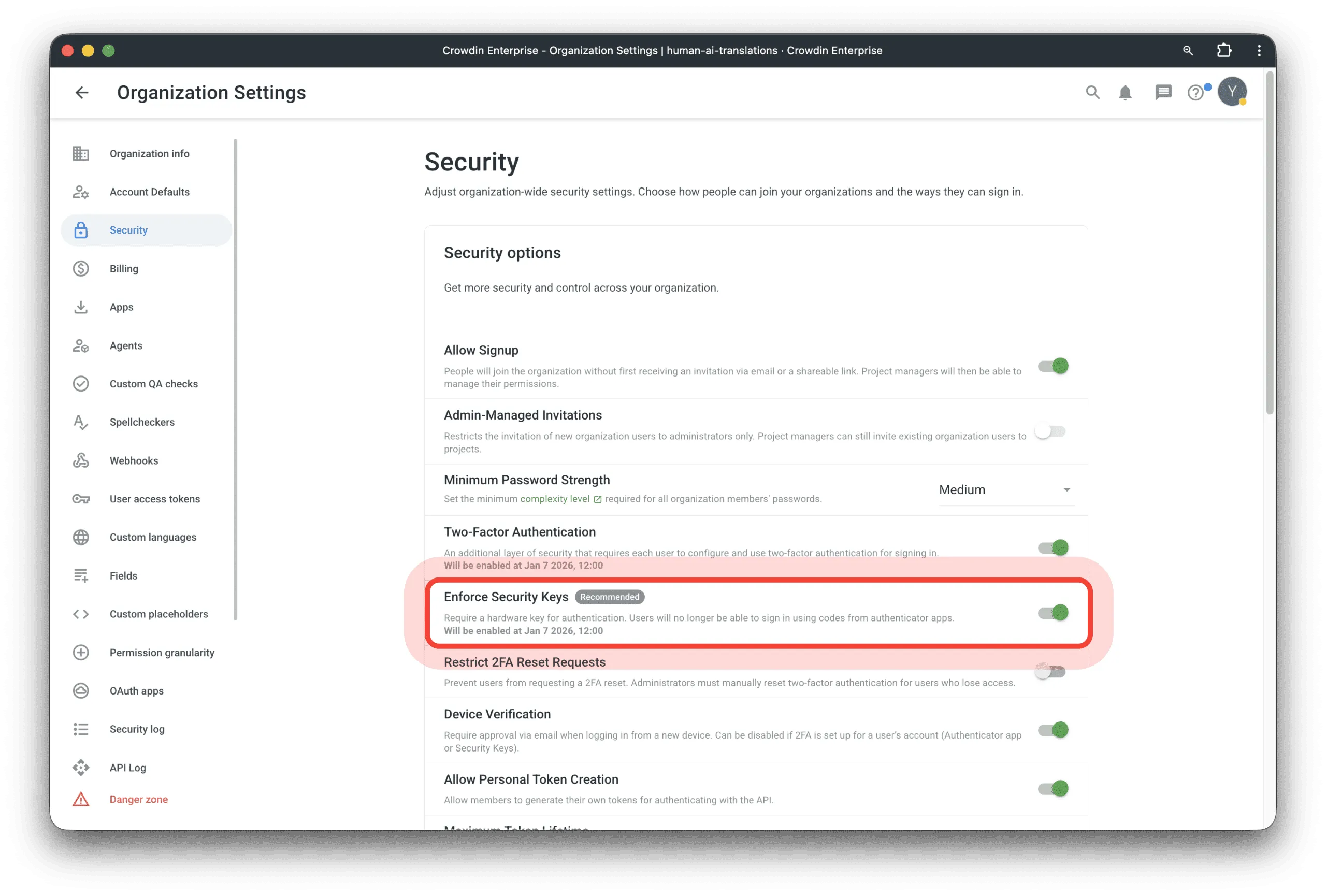Open the chat messages icon
The image size is (1326, 896).
(x=1162, y=92)
